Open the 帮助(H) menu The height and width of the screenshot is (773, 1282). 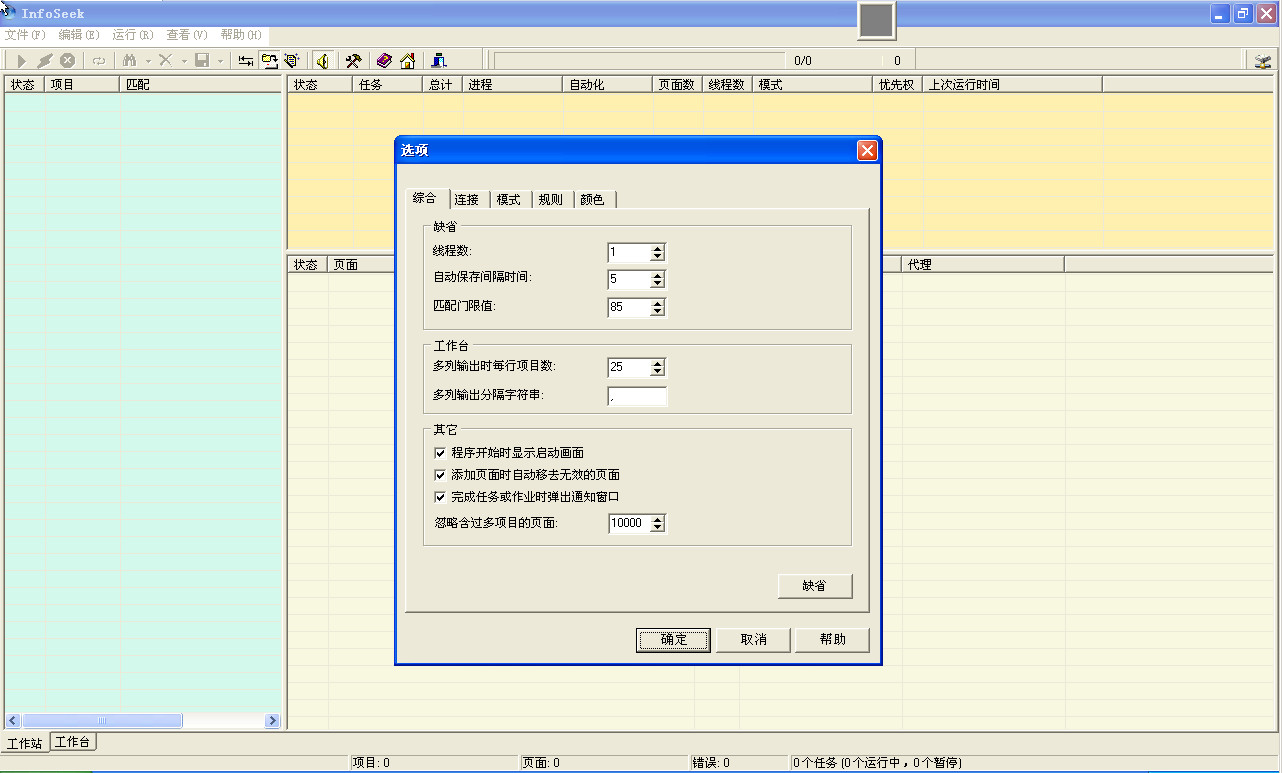241,34
